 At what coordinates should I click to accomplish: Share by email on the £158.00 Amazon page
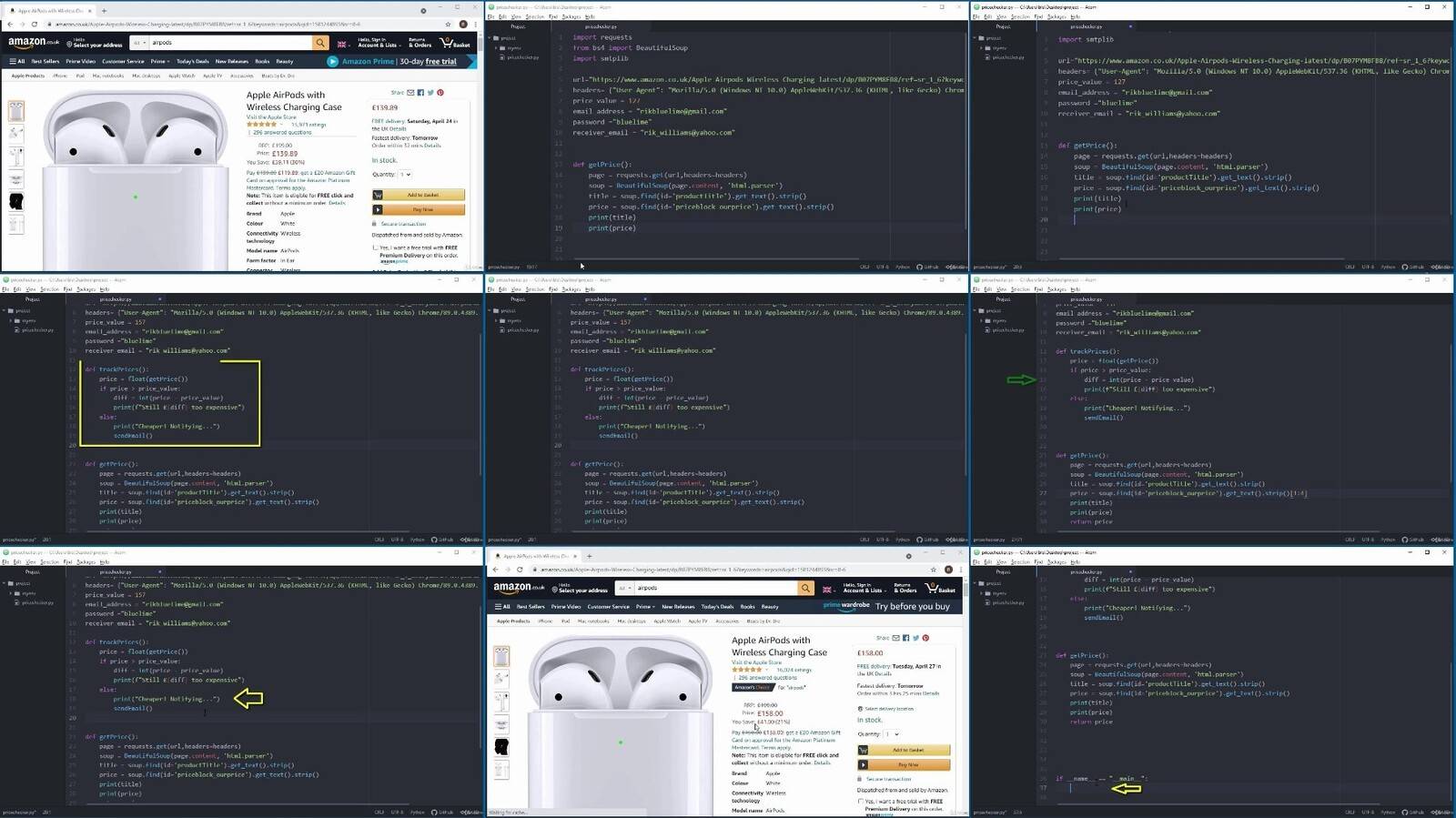(x=895, y=638)
